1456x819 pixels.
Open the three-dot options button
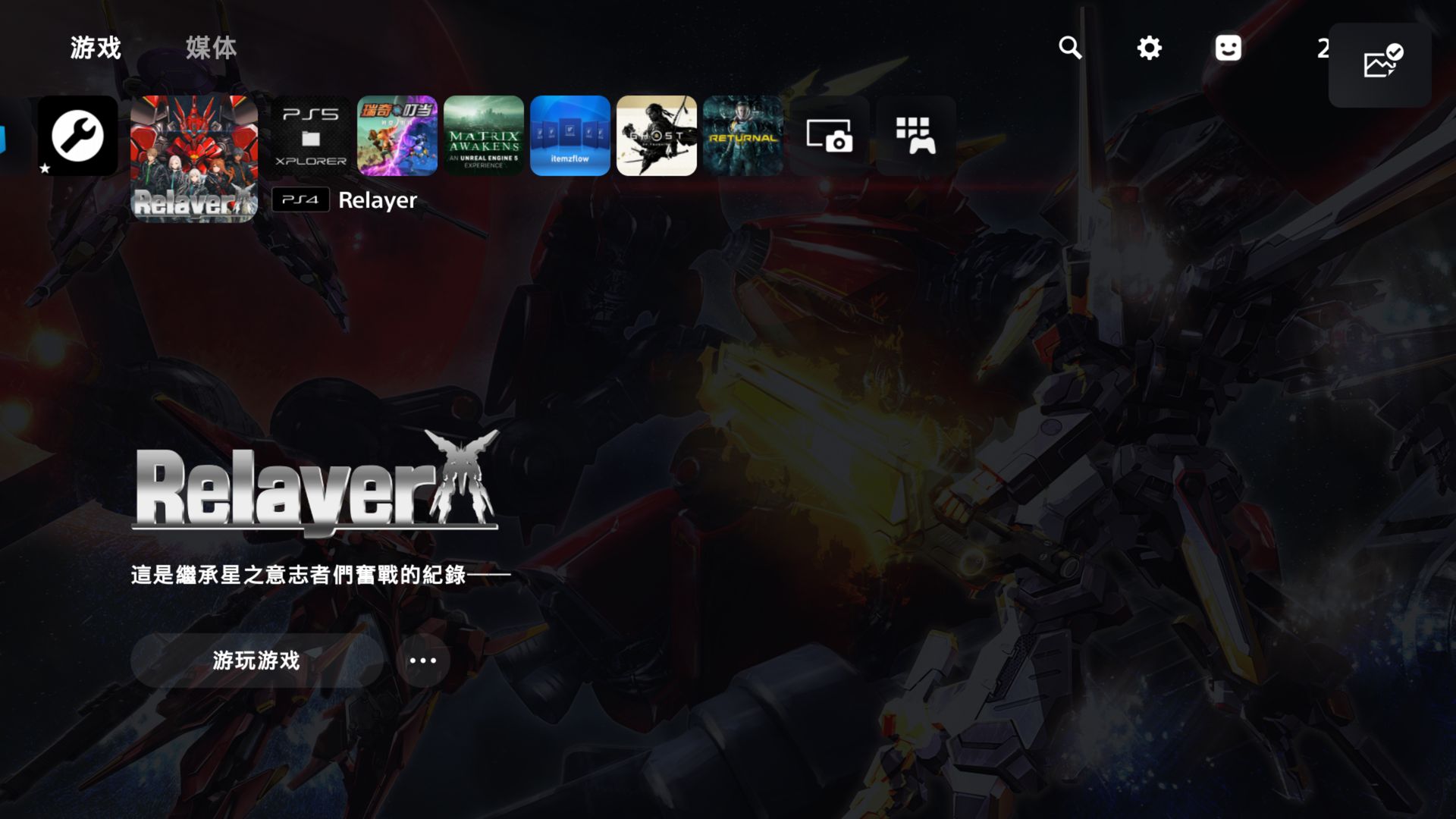click(x=423, y=661)
